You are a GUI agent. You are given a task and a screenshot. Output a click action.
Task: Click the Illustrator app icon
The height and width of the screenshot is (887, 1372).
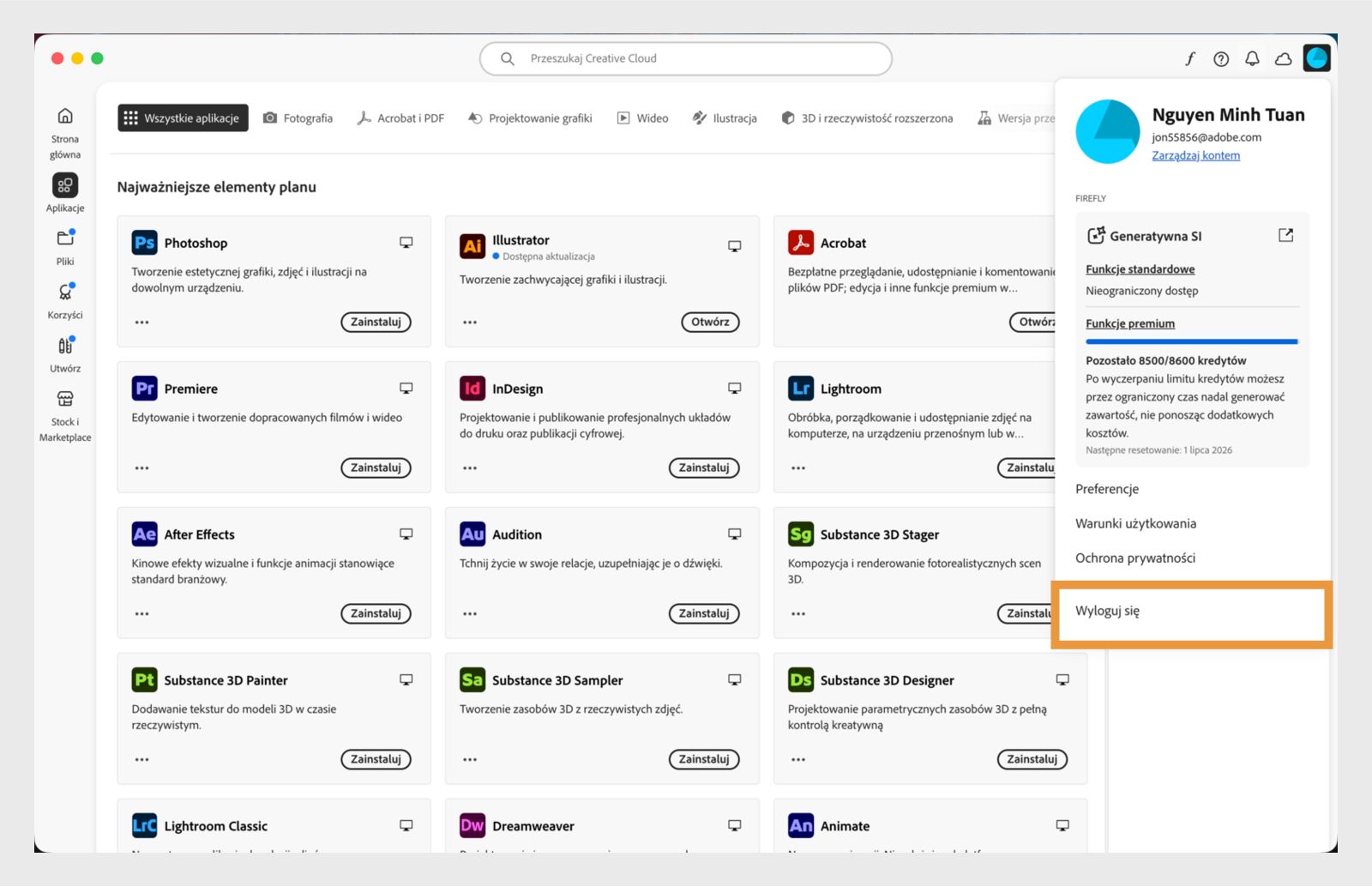(472, 246)
